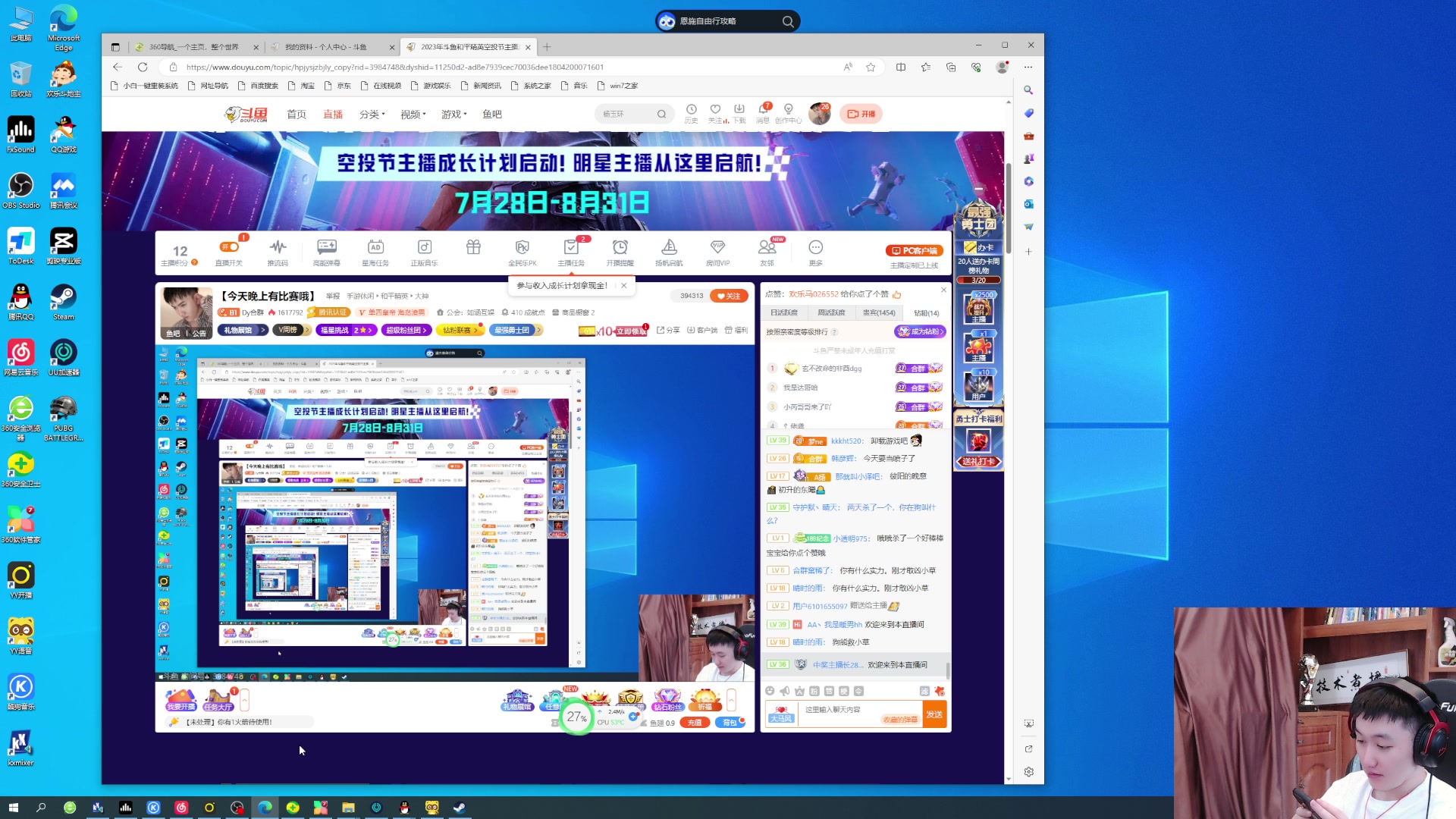Open the 分类 dropdown in Douyu nav

point(372,115)
